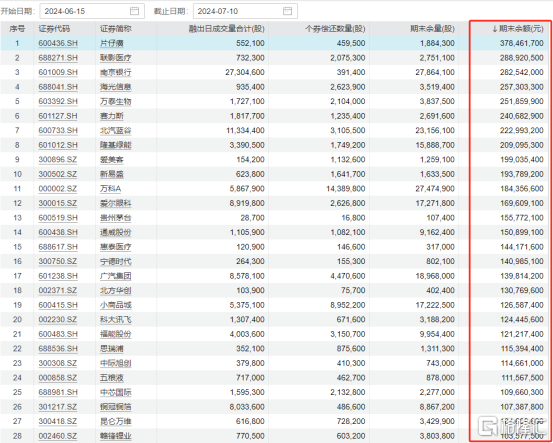Select the ending quantity cell 23,156,100
Image resolution: width=553 pixels, height=443 pixels.
435,131
